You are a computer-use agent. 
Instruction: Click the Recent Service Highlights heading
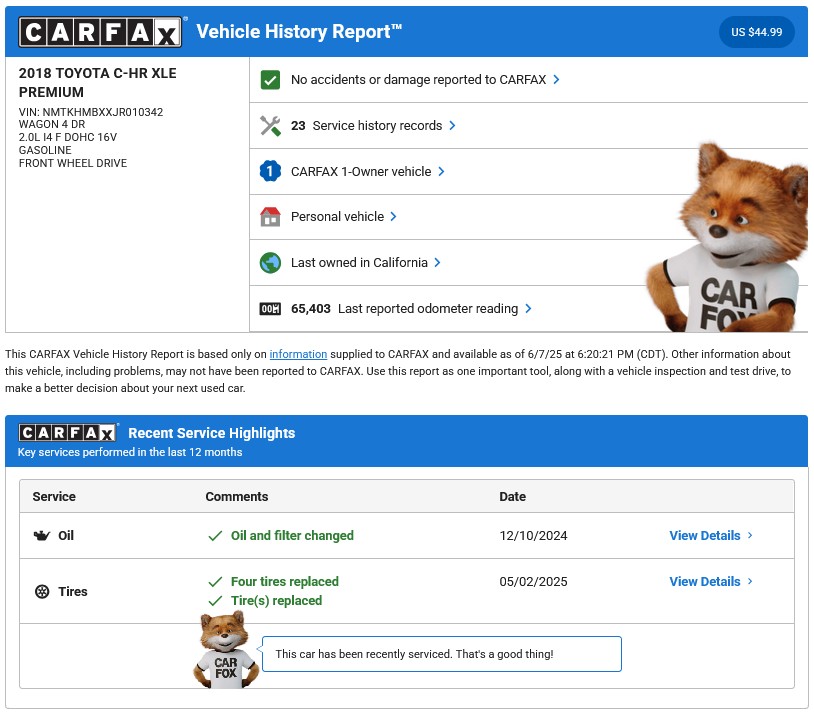click(211, 433)
